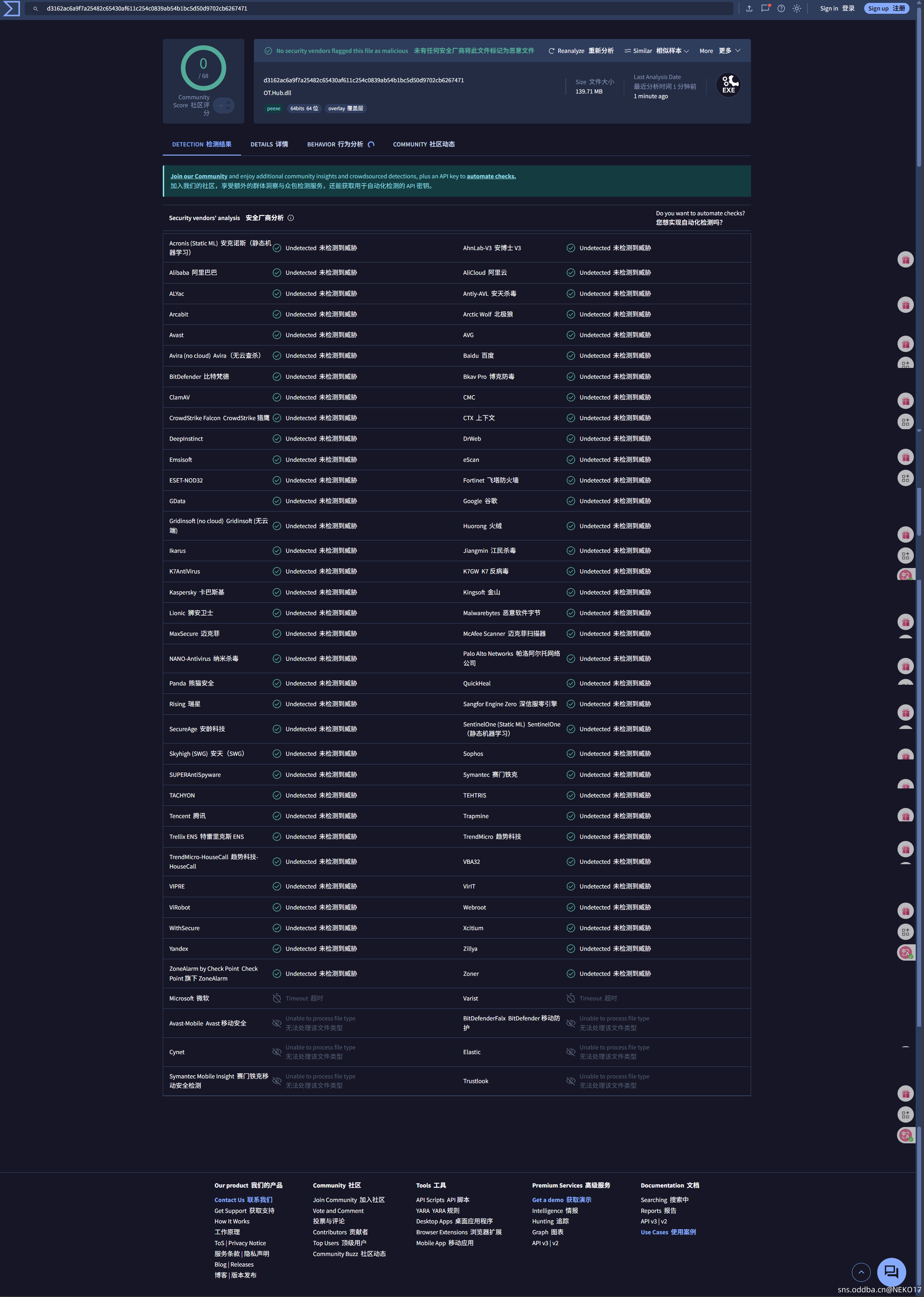The height and width of the screenshot is (1297, 924).
Task: Switch to the Details tab
Action: click(269, 145)
